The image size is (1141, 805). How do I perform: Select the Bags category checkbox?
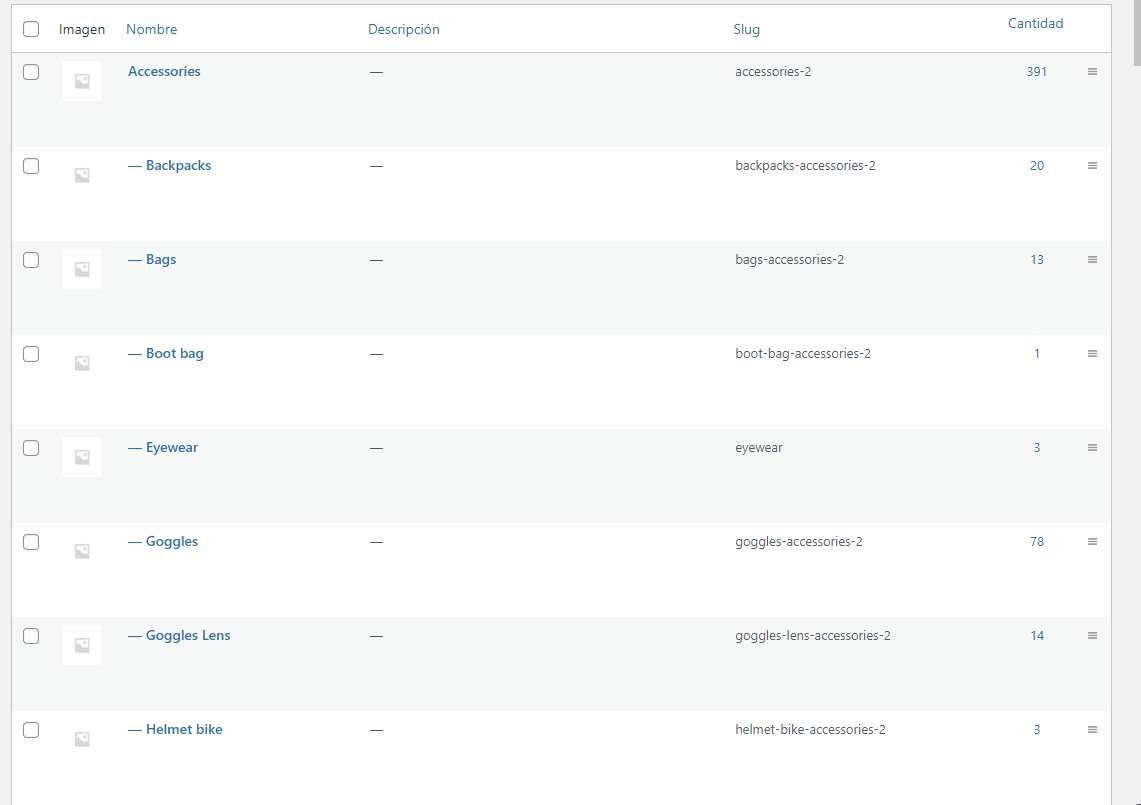[x=31, y=259]
